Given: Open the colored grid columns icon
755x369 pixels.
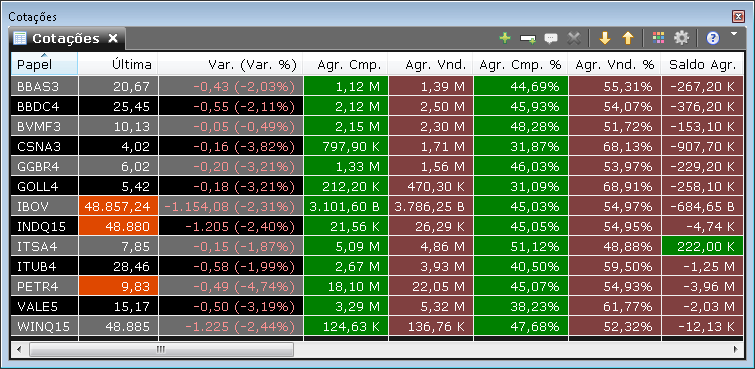Looking at the screenshot, I should coord(658,38).
